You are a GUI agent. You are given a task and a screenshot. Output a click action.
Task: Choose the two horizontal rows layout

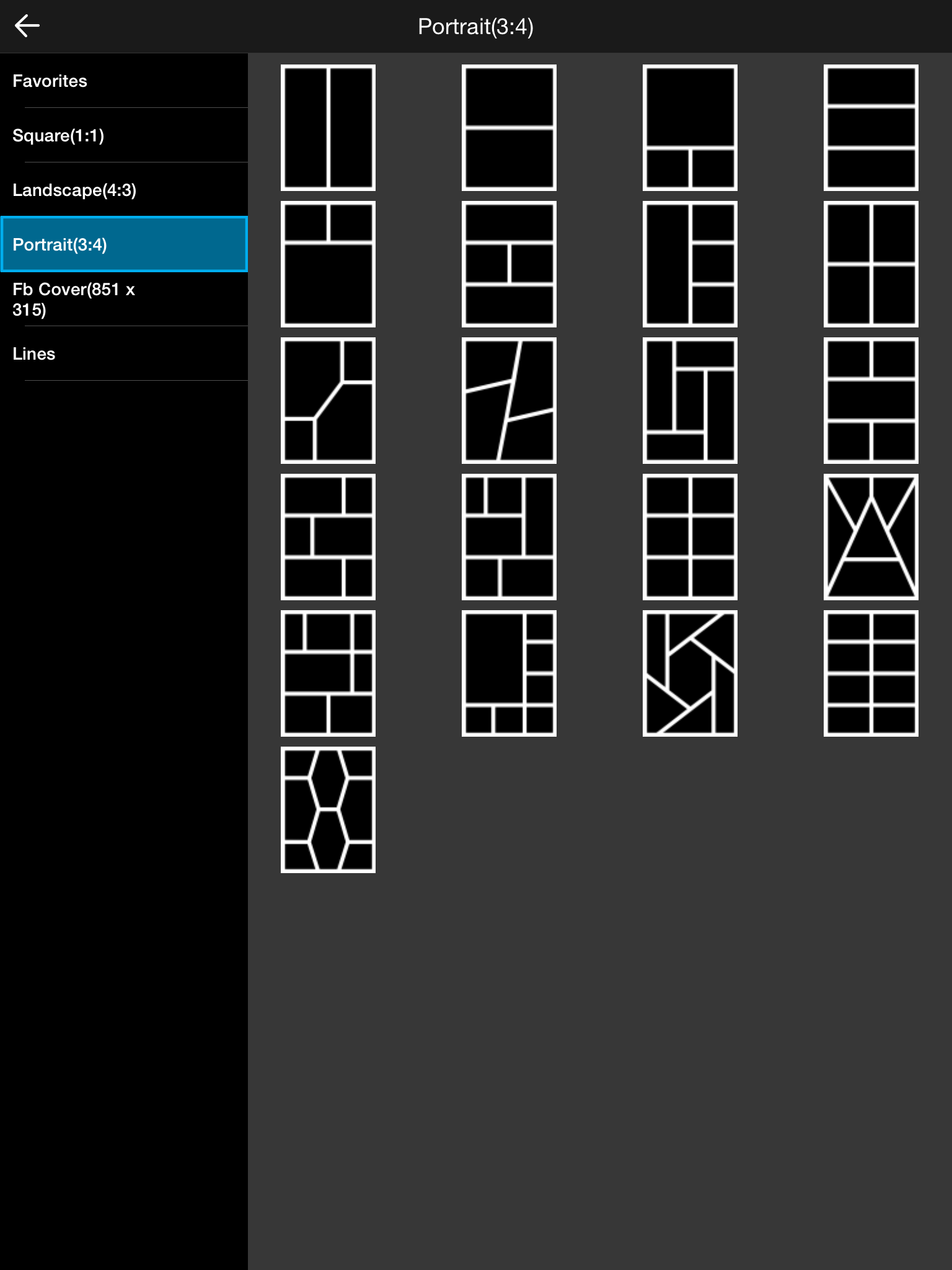tap(509, 128)
